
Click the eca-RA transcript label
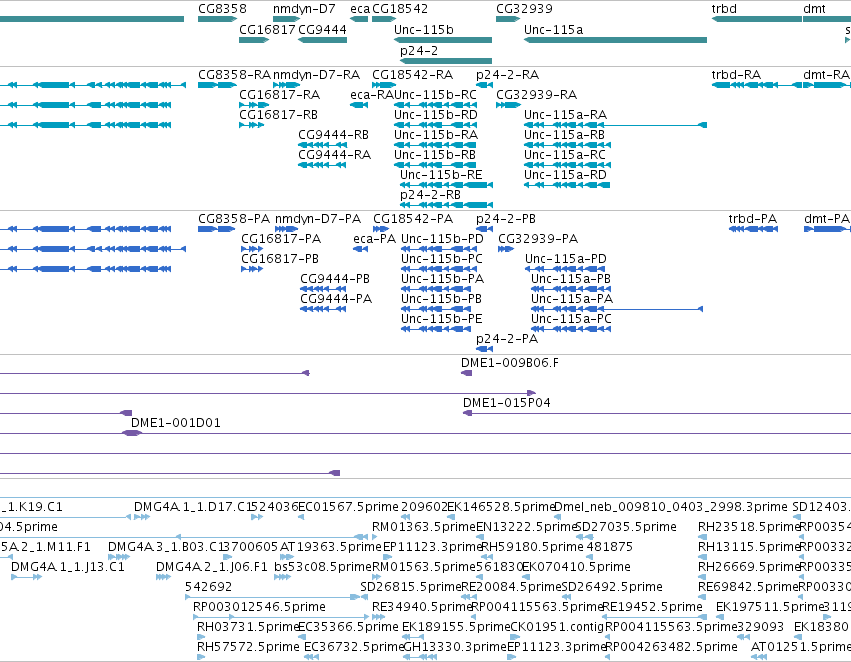pos(372,94)
